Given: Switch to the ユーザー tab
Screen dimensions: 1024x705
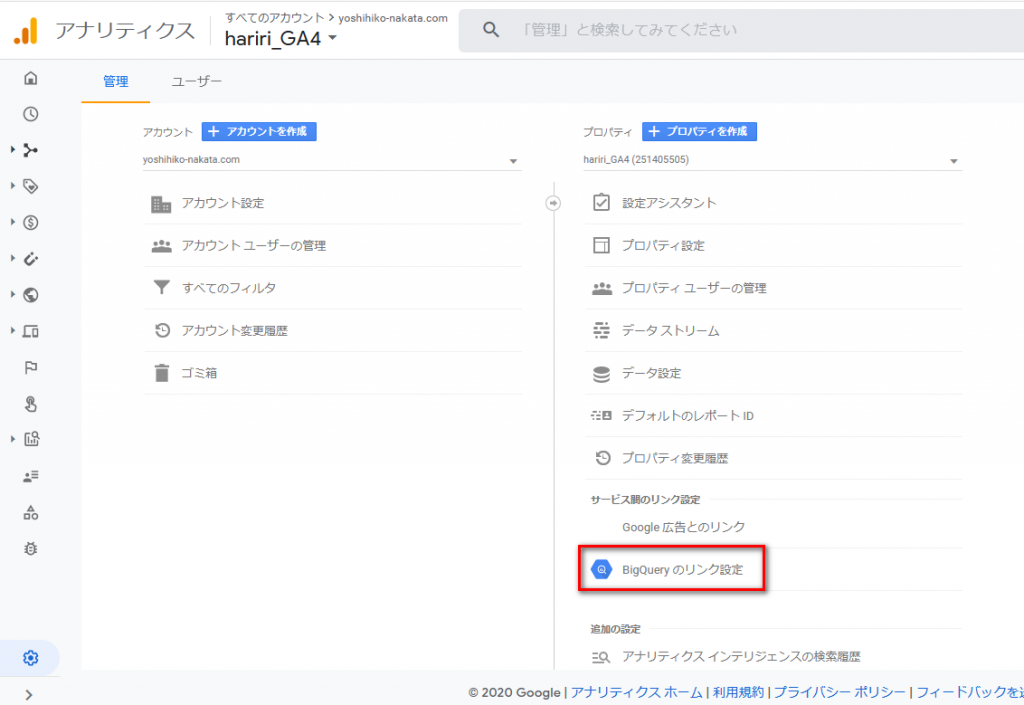Looking at the screenshot, I should [x=196, y=82].
